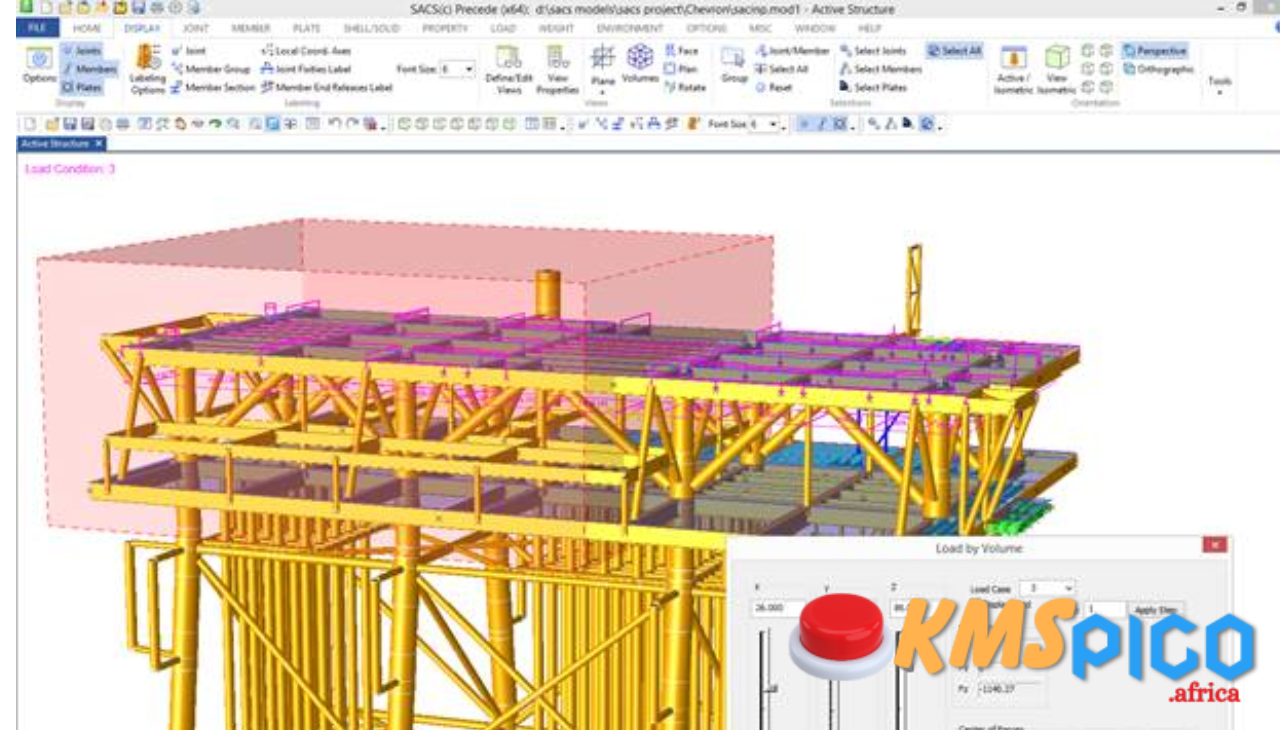The height and width of the screenshot is (730, 1280).
Task: Open View Properties
Action: point(558,69)
